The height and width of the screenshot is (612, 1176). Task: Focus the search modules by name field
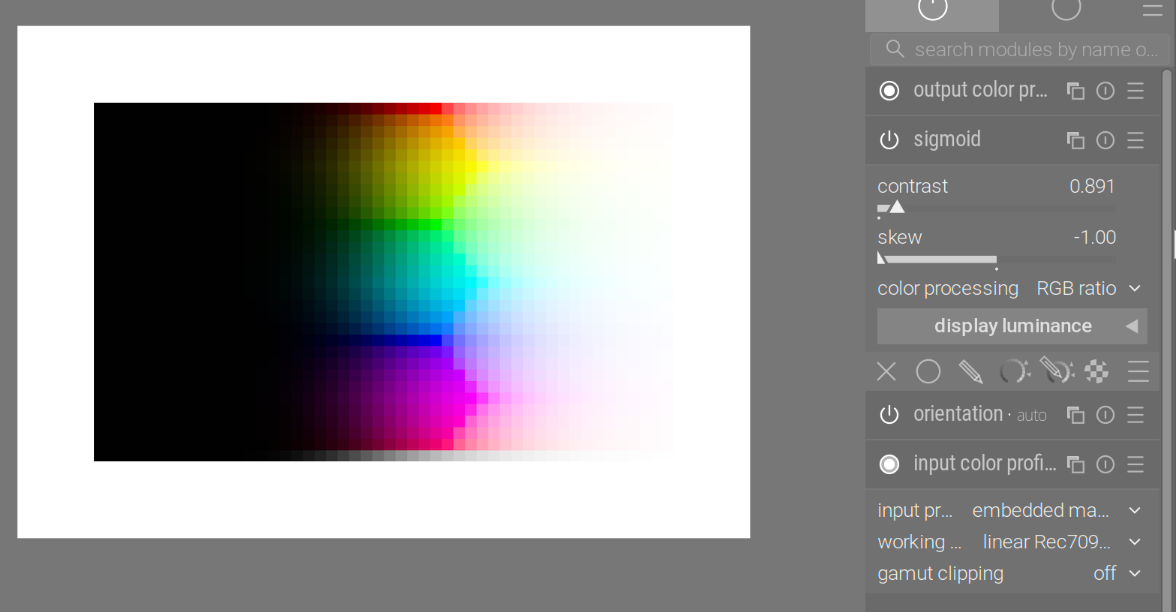pos(1018,50)
